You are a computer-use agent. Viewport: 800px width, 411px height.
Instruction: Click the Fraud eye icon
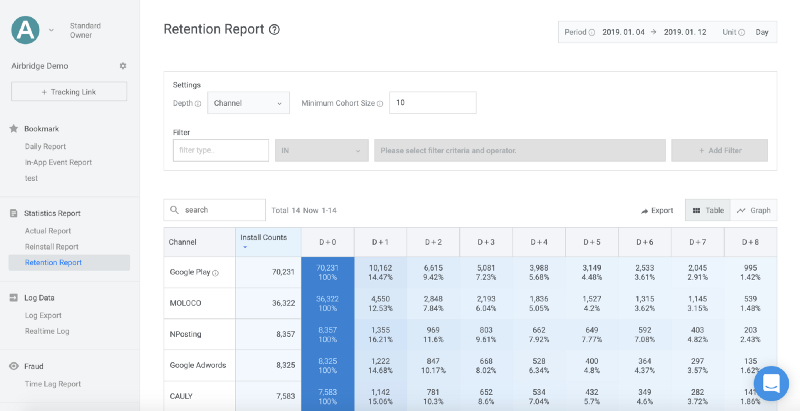pos(14,366)
